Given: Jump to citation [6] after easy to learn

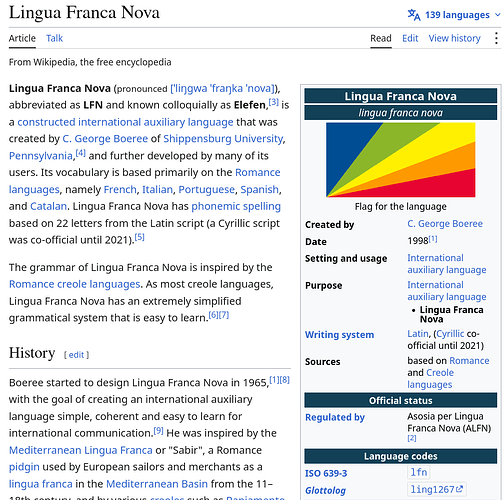Looking at the screenshot, I should point(213,315).
